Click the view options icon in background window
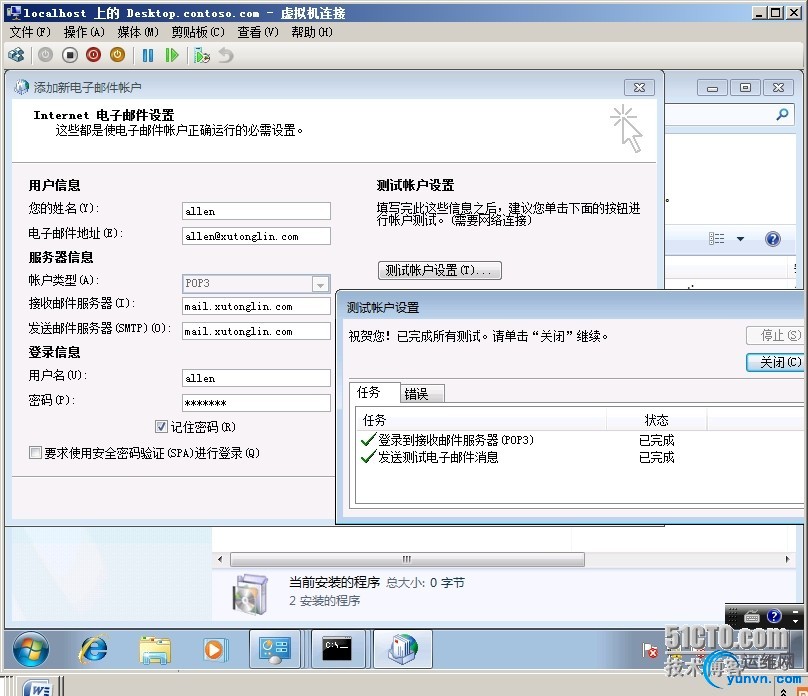The height and width of the screenshot is (696, 808). coord(716,239)
